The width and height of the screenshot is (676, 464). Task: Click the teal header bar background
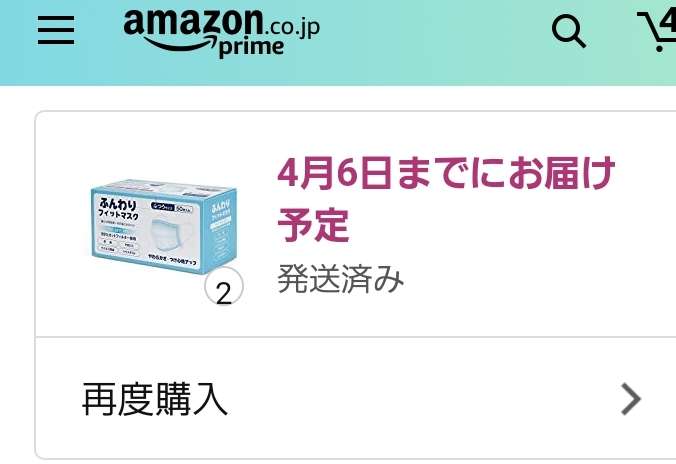tap(431, 43)
